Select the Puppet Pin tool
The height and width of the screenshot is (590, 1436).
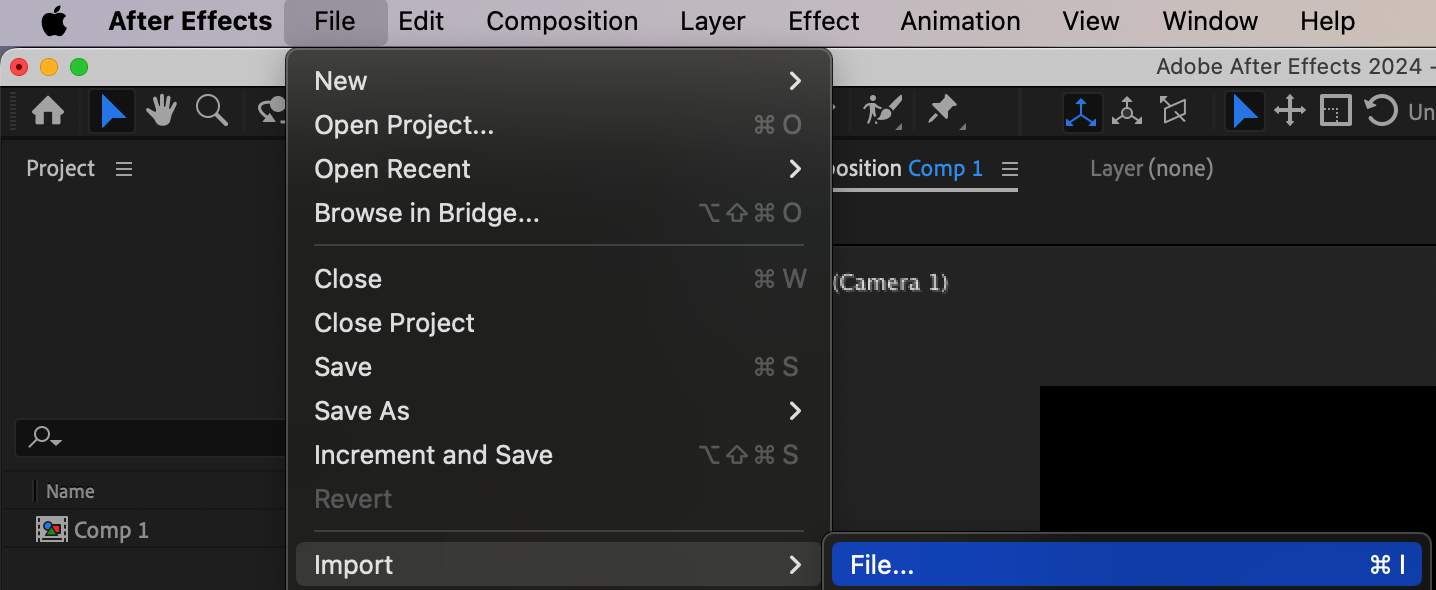pyautogui.click(x=943, y=111)
